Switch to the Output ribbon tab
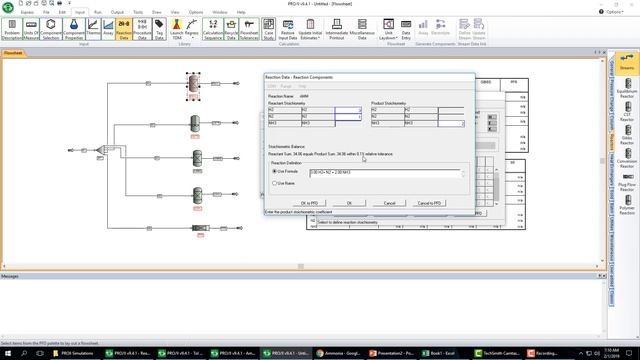Image resolution: width=640 pixels, height=360 pixels. click(x=117, y=12)
